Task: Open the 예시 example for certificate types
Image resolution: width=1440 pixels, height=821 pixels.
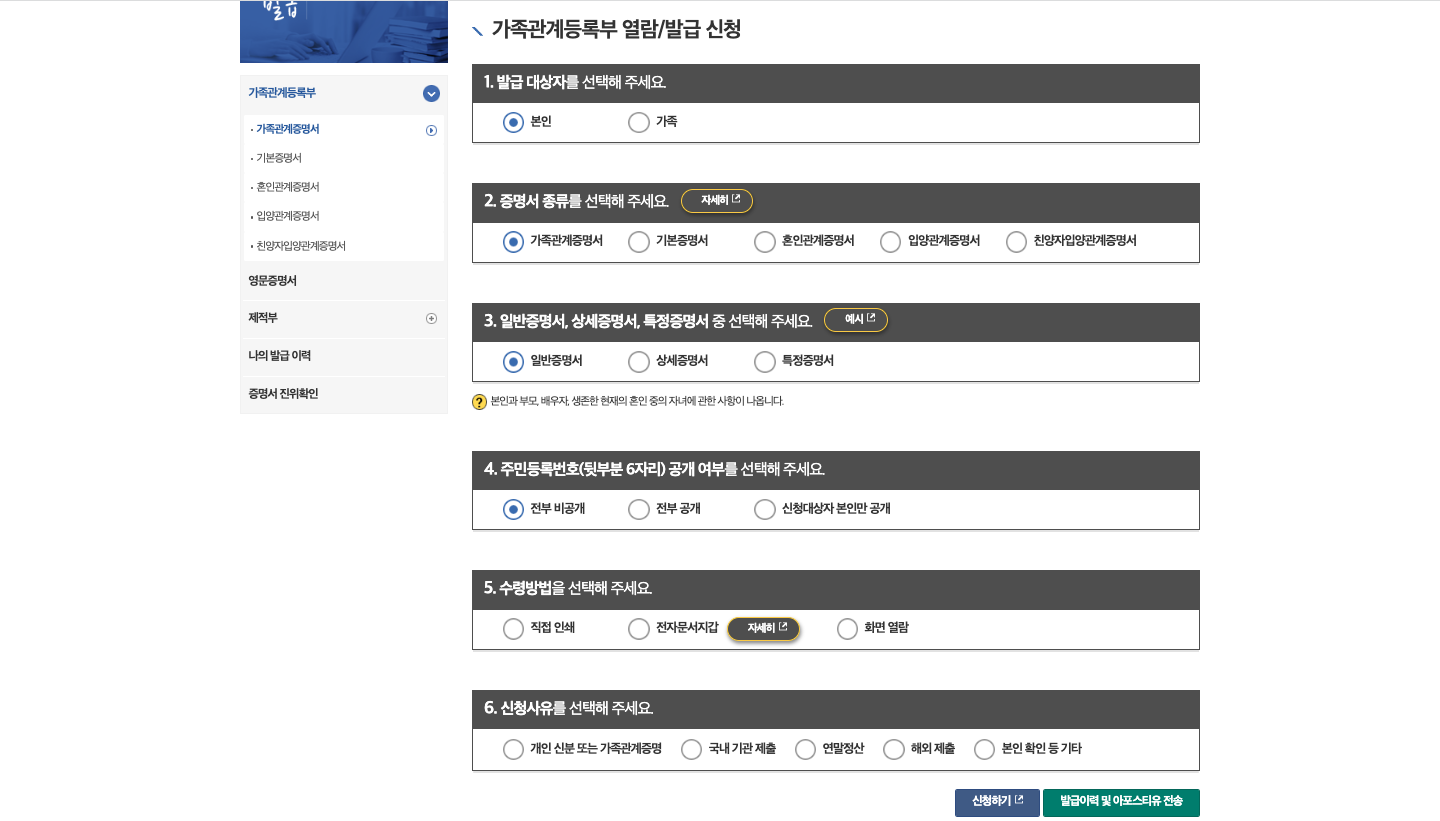Action: click(855, 320)
